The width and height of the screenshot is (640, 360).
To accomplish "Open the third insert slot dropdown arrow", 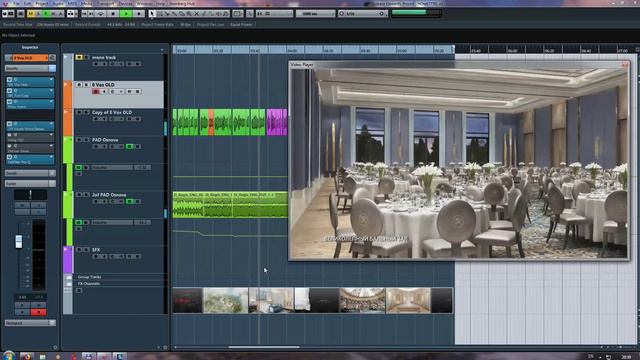I will coord(51,102).
